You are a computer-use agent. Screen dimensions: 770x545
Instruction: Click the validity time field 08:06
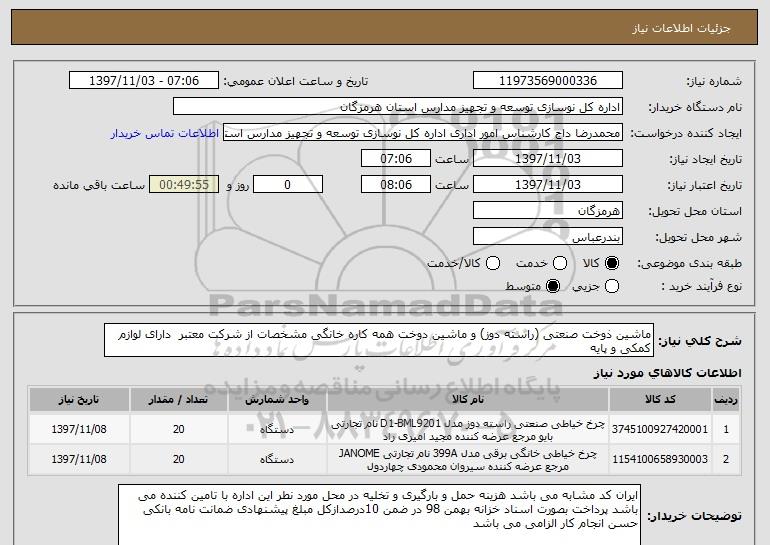[396, 185]
